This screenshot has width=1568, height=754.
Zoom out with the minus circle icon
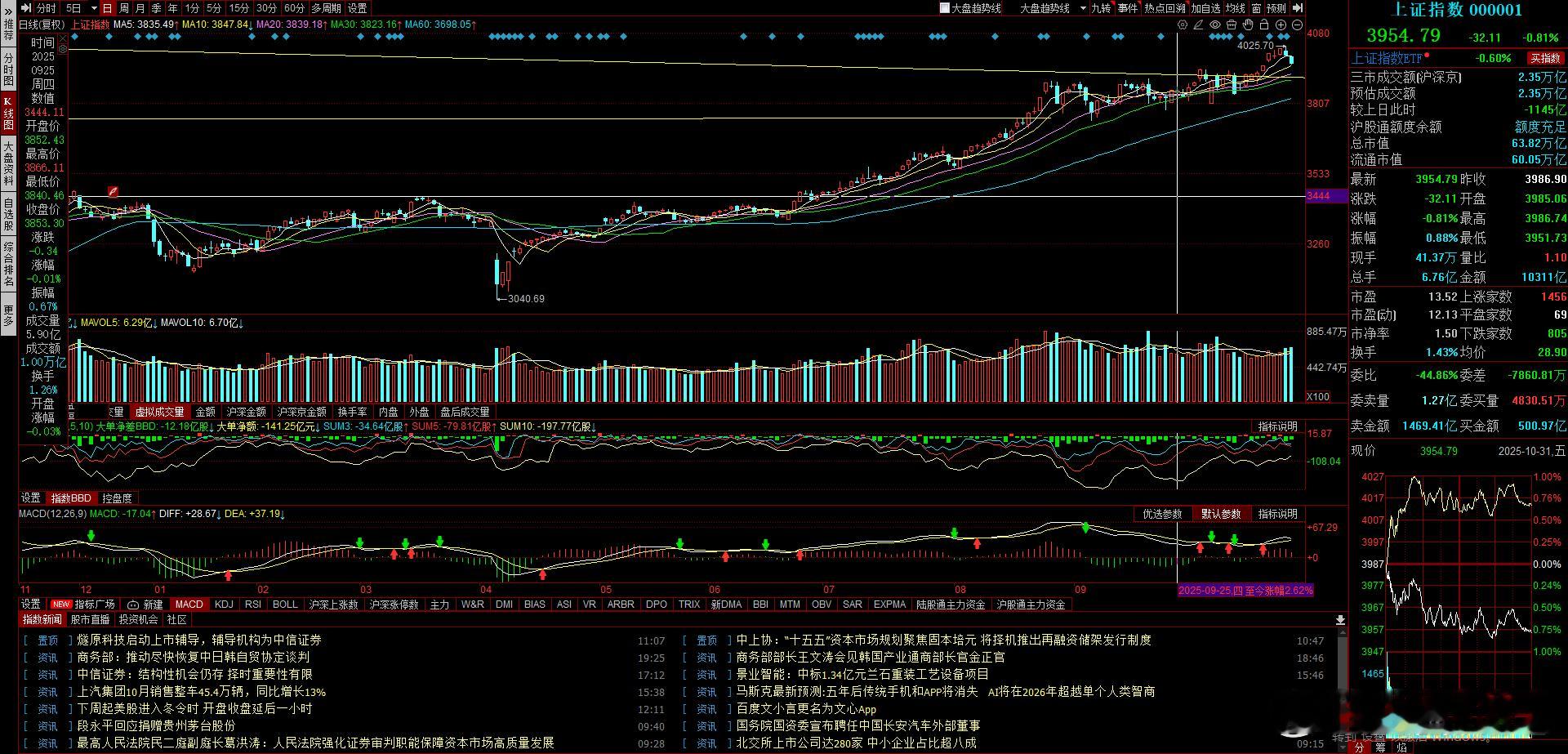(x=1297, y=25)
